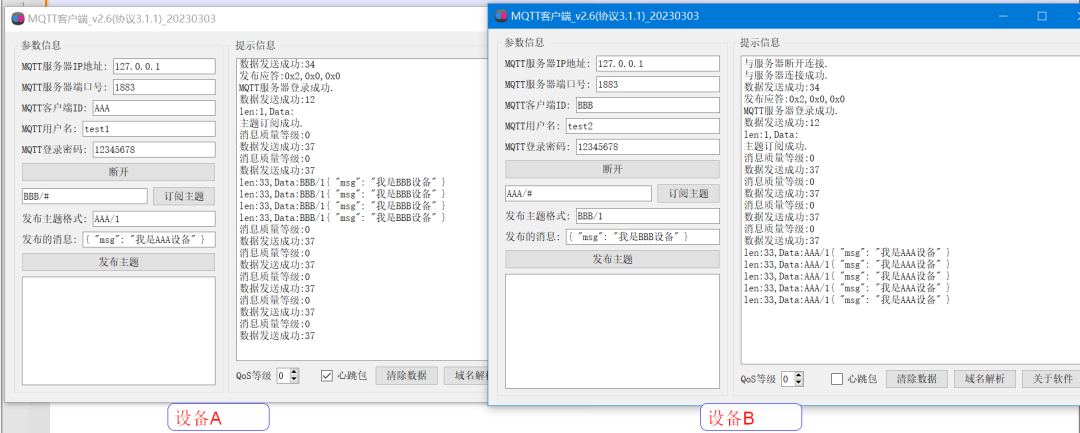Click 主题订阅成功 line in Device A log
This screenshot has height=433, width=1080.
[271, 123]
